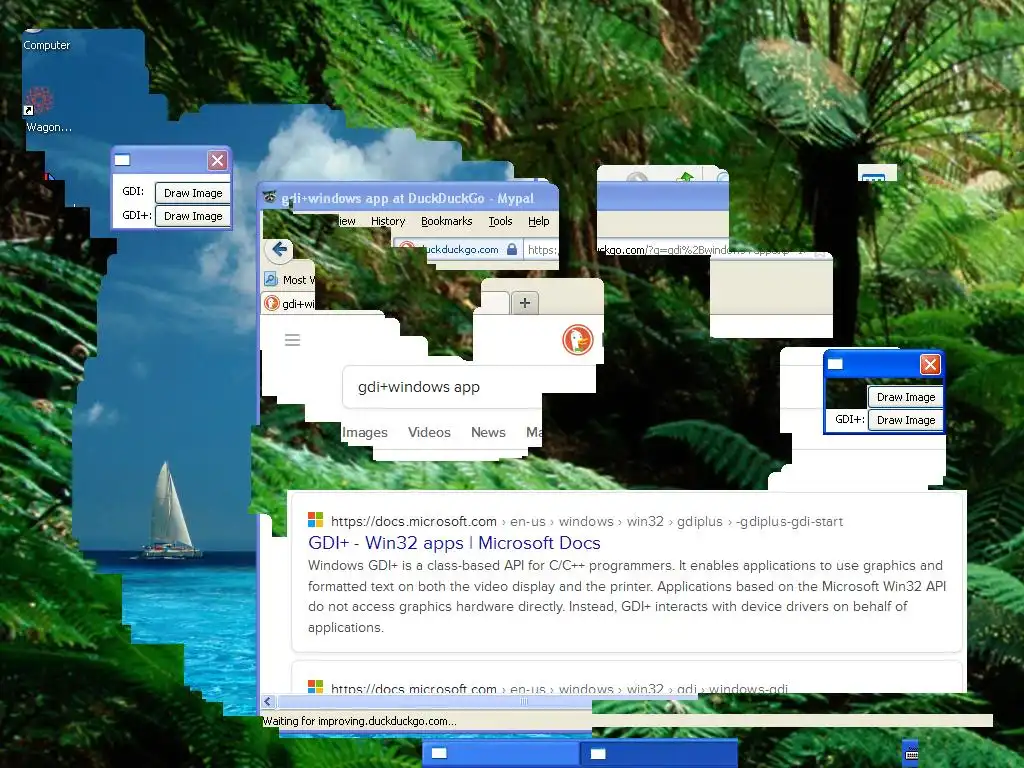Click the horizontal scrollbar thumb
Image resolution: width=1024 pixels, height=768 pixels.
[x=487, y=701]
